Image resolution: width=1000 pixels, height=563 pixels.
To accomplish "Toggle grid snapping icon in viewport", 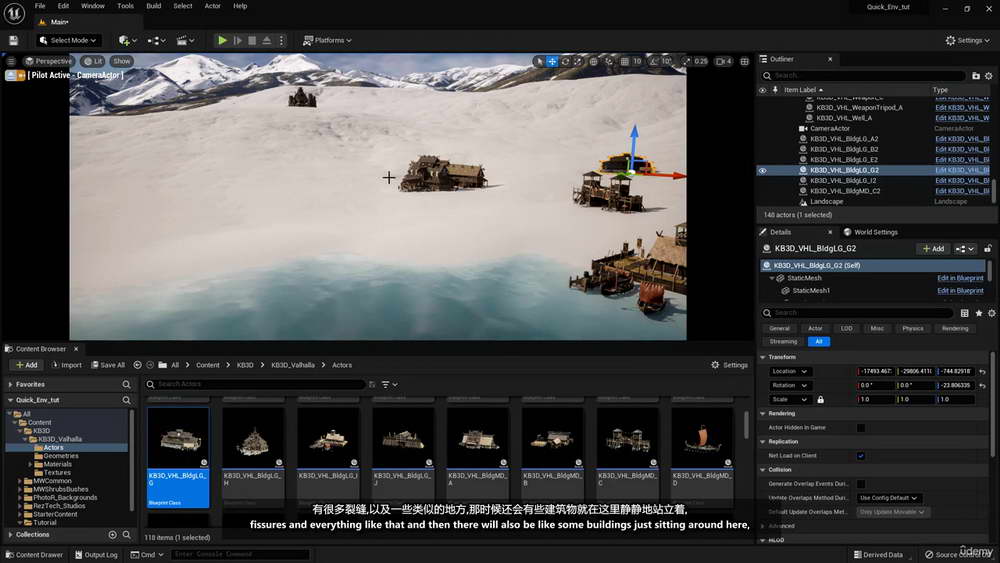I will pos(624,61).
